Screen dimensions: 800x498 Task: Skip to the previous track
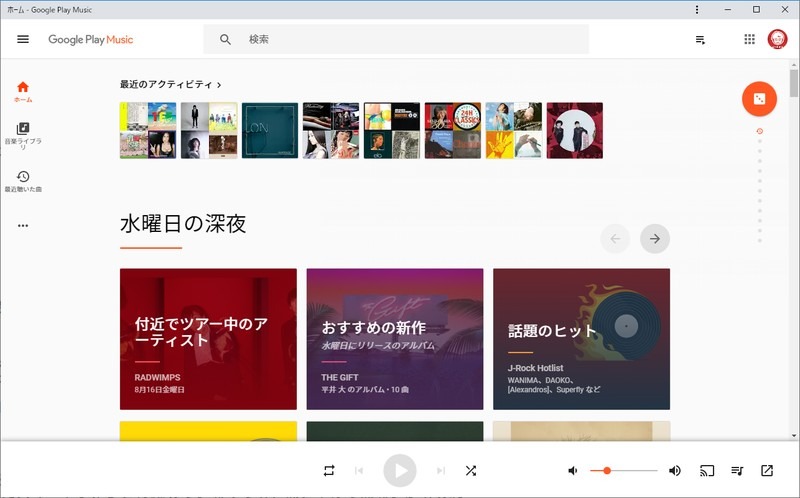(359, 470)
